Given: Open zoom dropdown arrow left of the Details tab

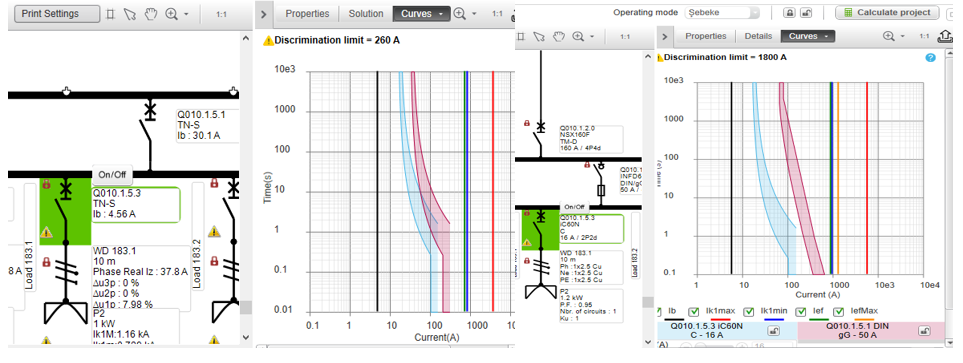Looking at the screenshot, I should (592, 37).
